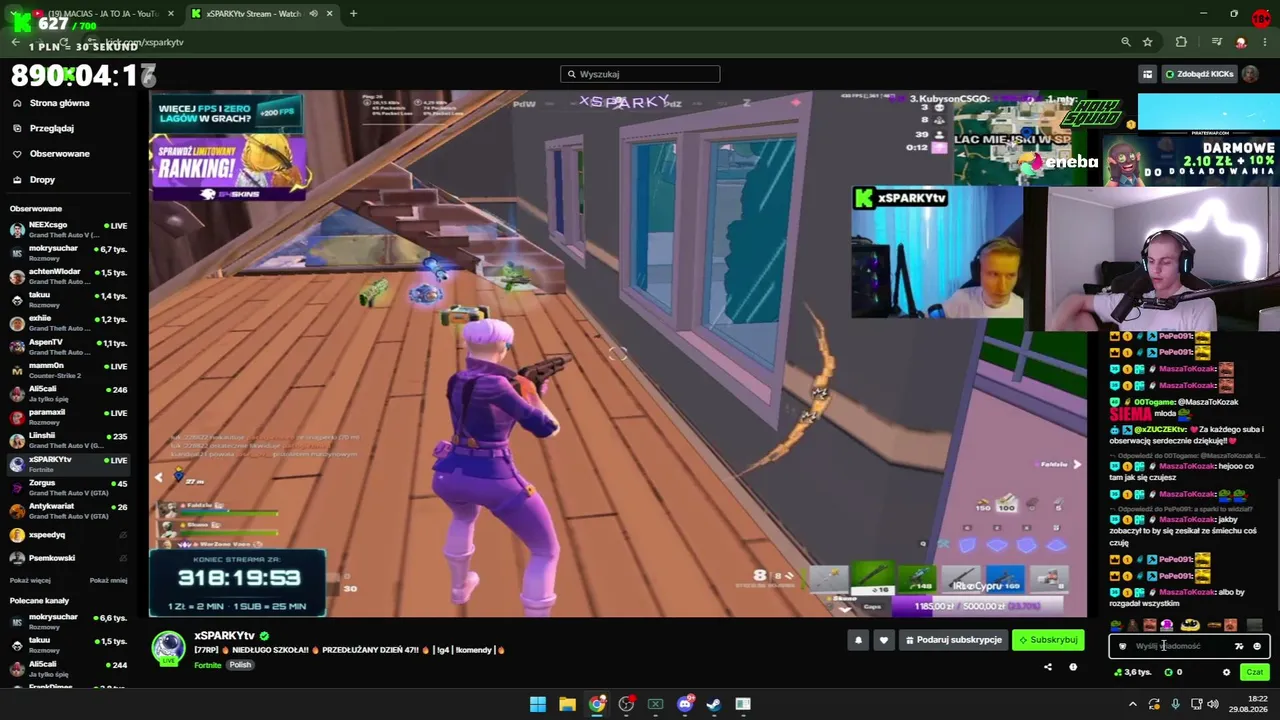Click the microphone icon in system tray
Image resolution: width=1280 pixels, height=720 pixels.
[1175, 704]
